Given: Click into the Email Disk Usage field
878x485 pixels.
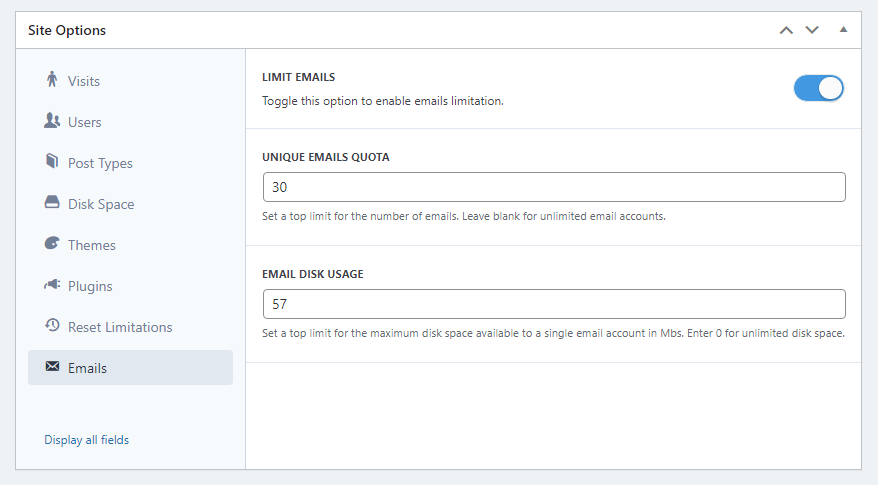Looking at the screenshot, I should click(554, 304).
